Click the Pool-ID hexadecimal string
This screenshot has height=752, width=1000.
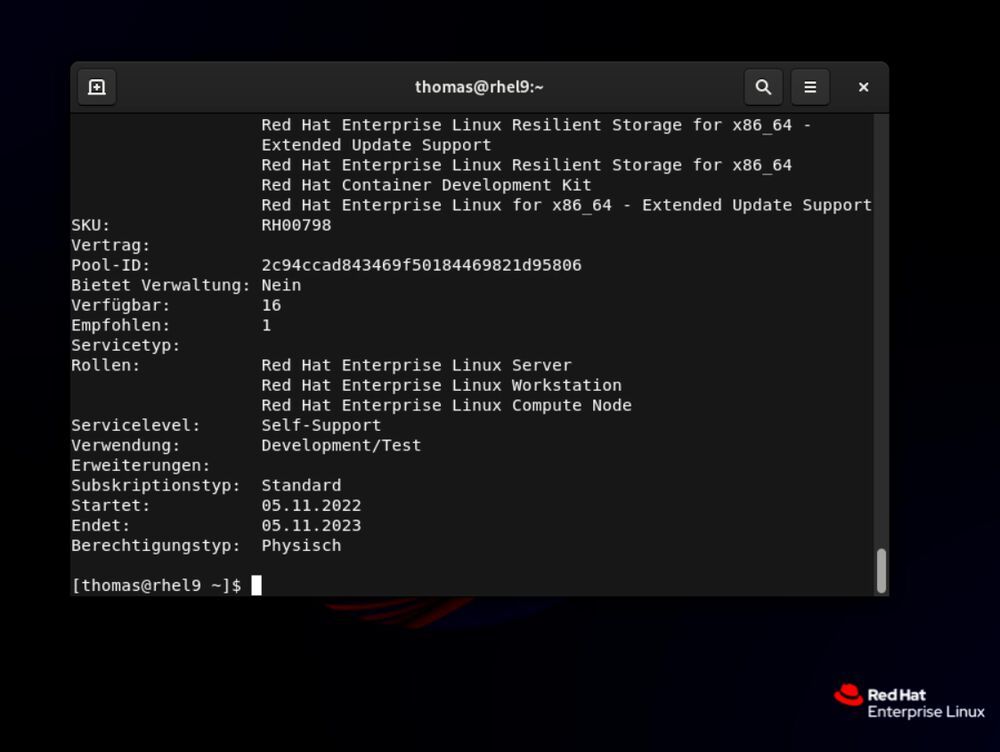pos(421,265)
